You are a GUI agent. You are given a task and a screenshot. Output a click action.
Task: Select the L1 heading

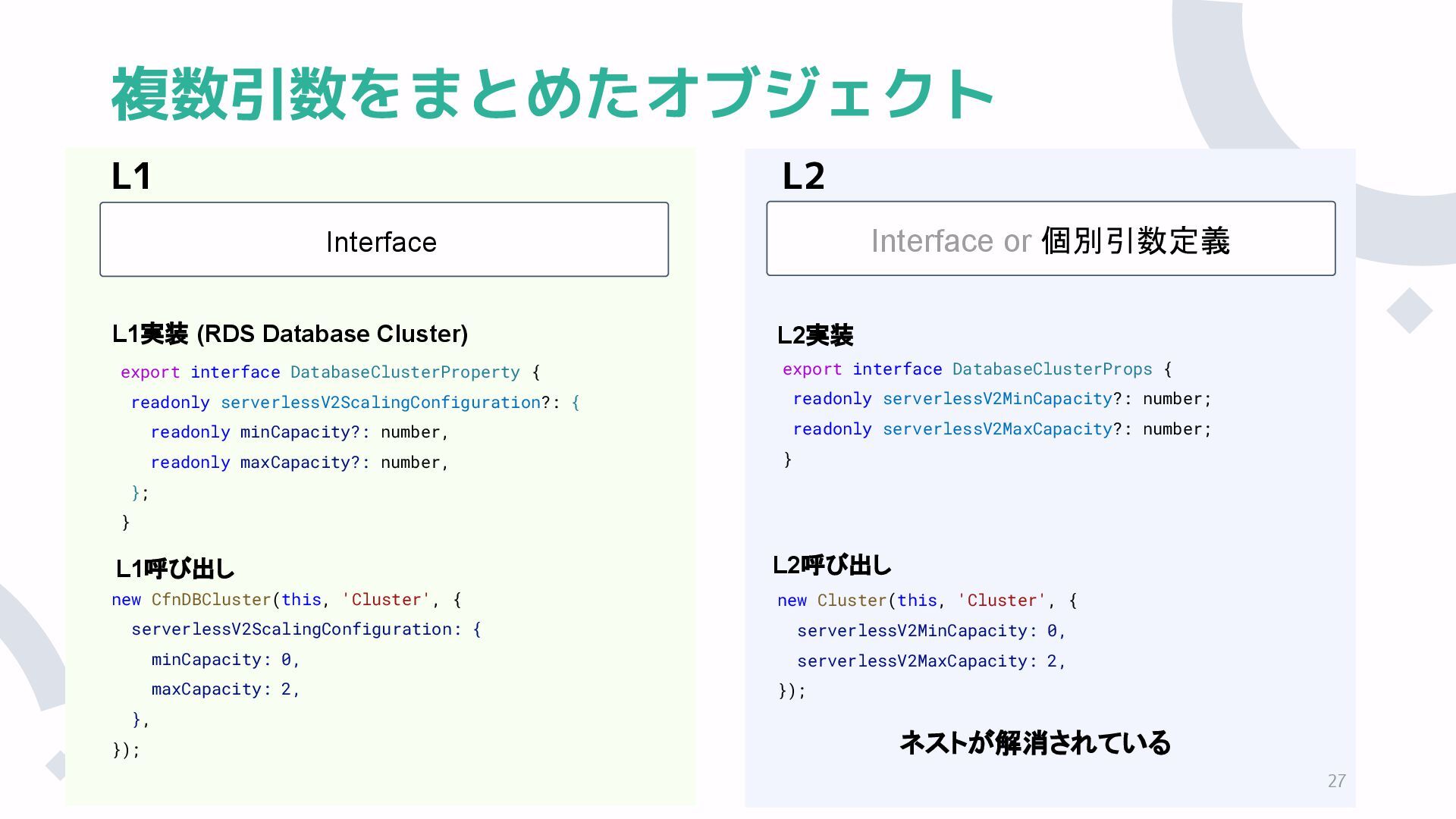(131, 176)
